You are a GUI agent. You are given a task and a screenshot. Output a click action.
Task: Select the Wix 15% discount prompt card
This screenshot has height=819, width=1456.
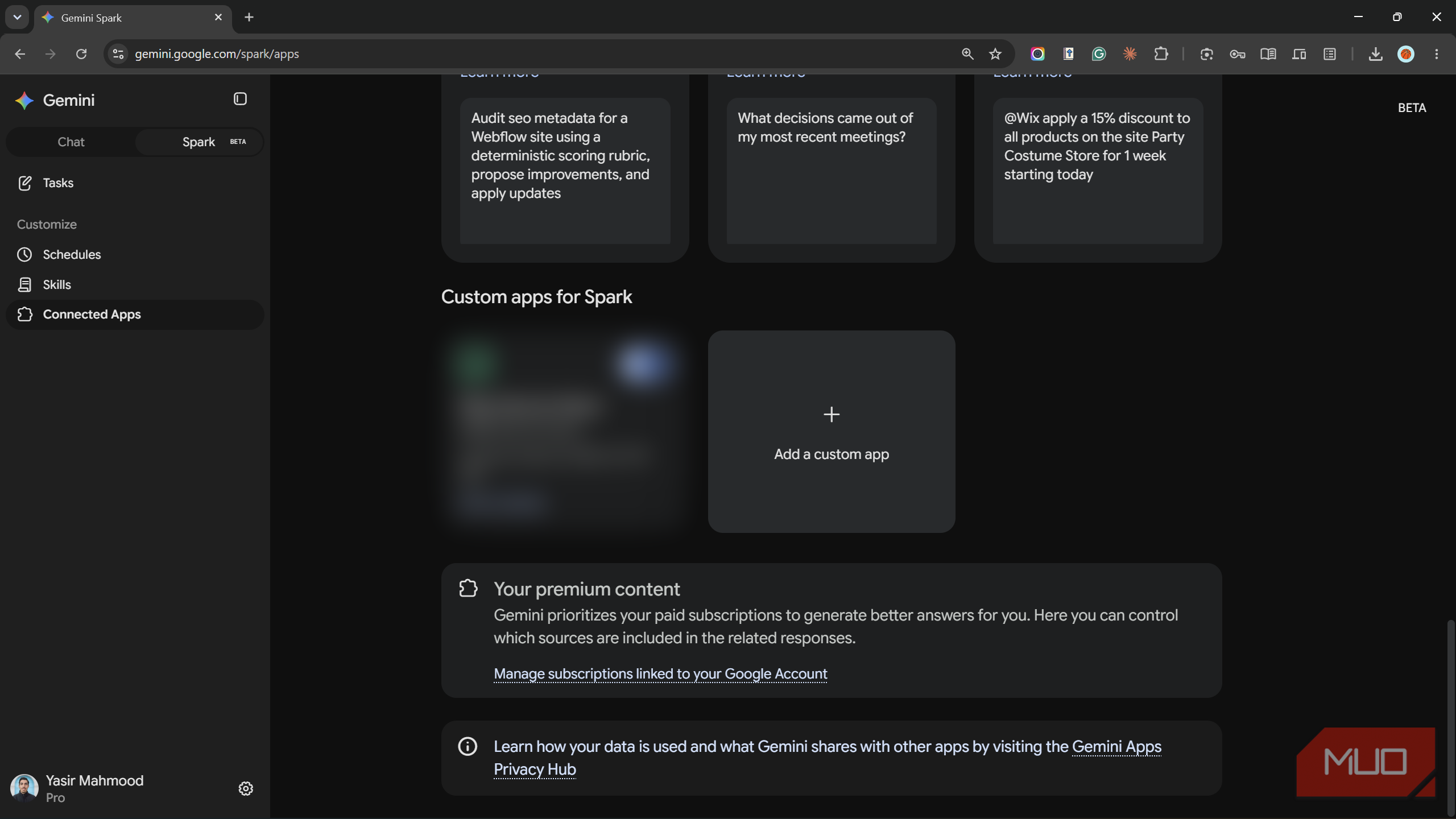pos(1098,171)
